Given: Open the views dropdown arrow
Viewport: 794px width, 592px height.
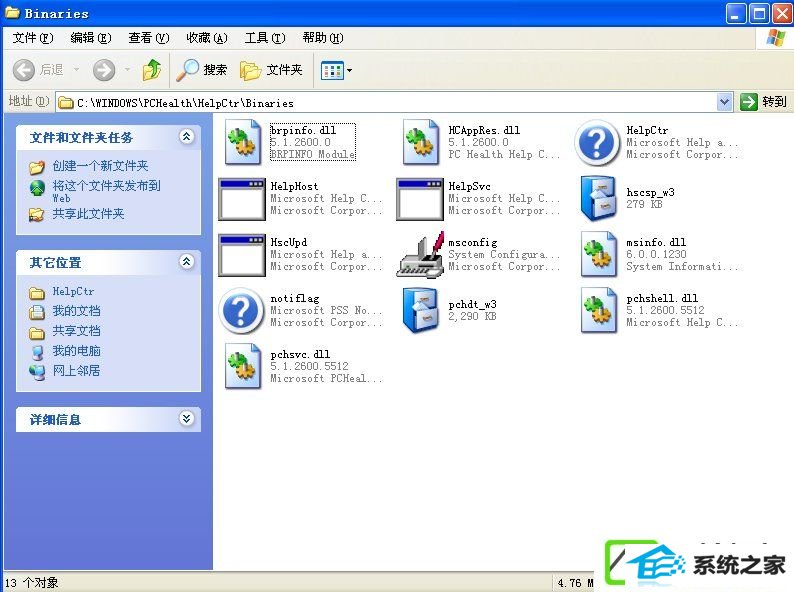Looking at the screenshot, I should click(349, 70).
